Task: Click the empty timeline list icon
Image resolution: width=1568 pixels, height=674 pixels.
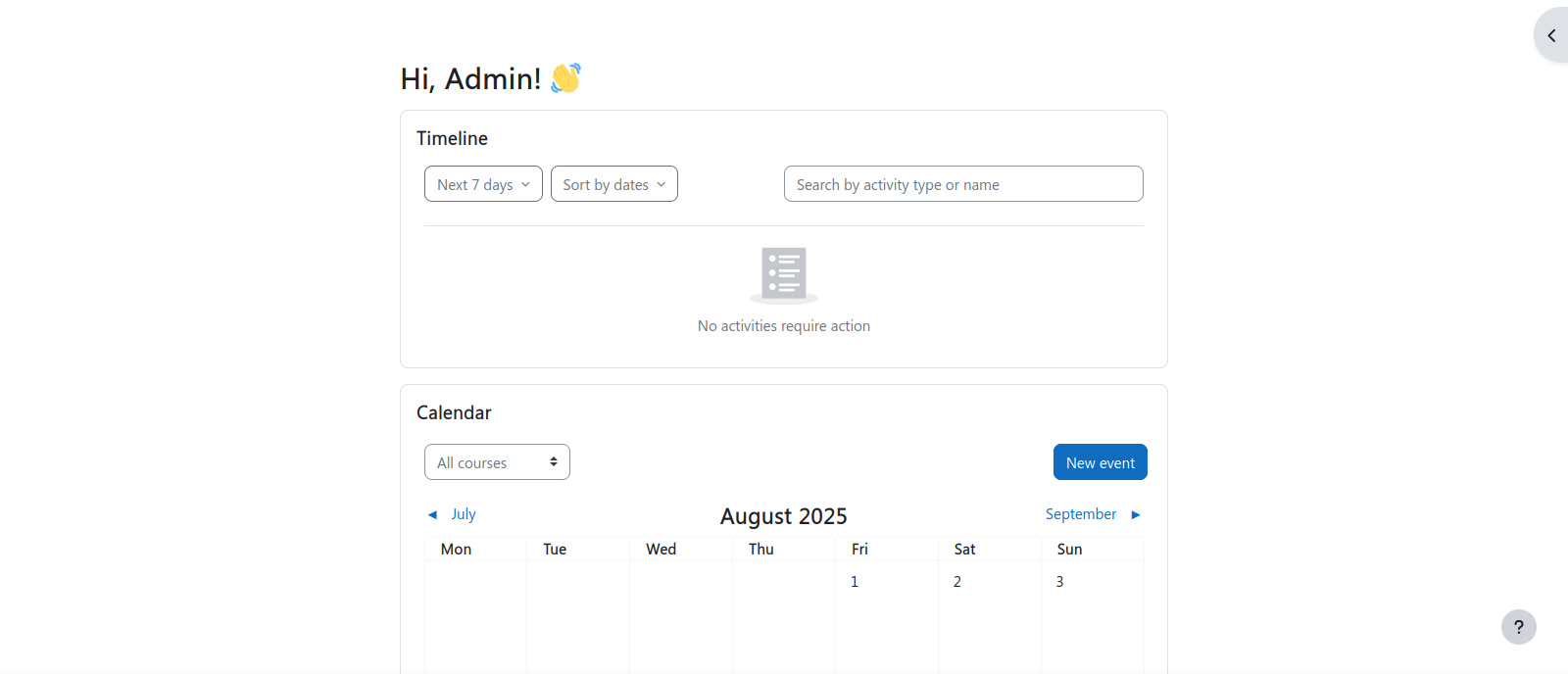Action: (784, 273)
